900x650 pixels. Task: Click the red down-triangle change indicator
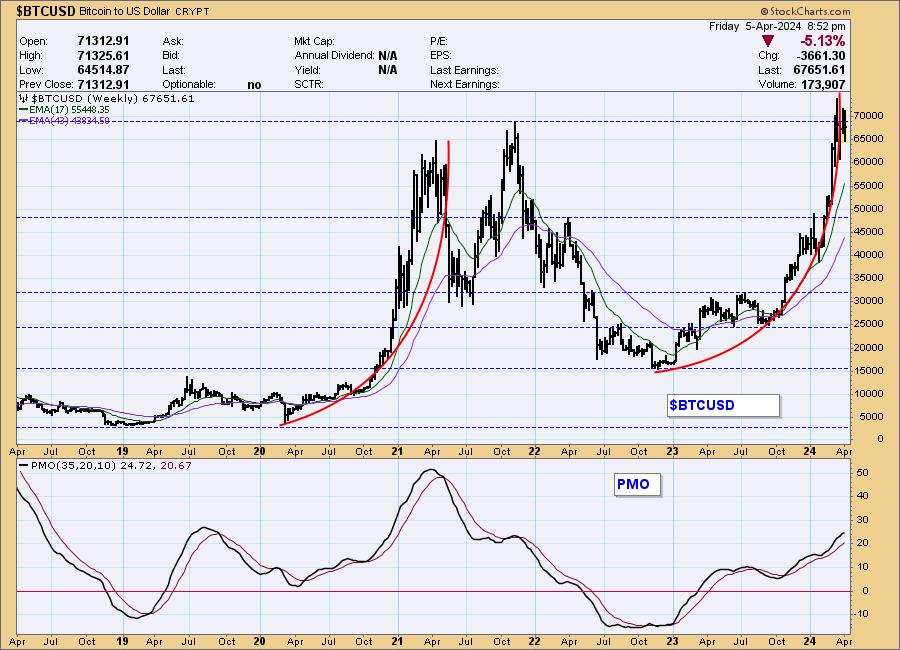tap(768, 41)
